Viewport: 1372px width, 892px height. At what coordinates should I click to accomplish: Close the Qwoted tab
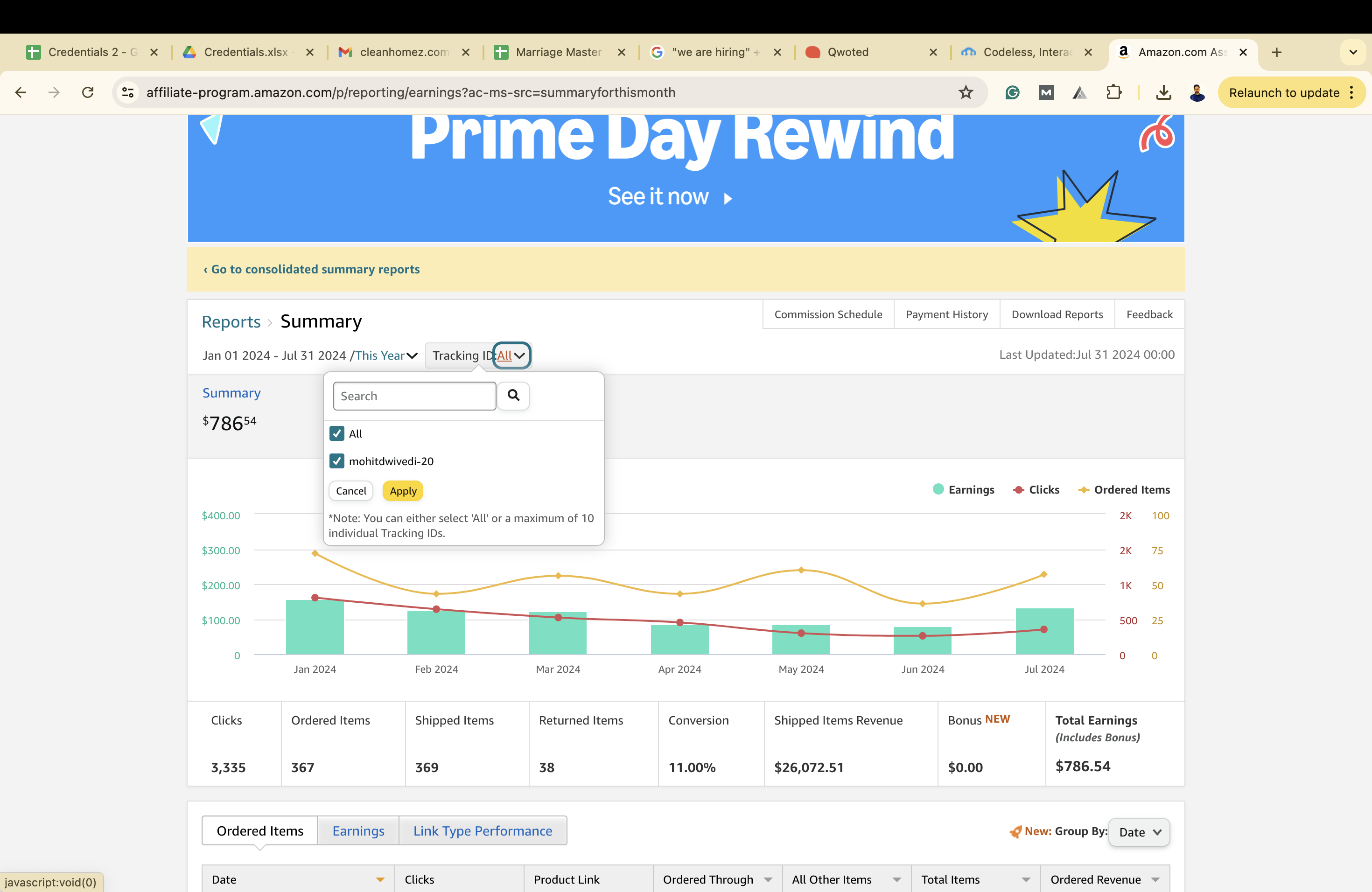[933, 52]
